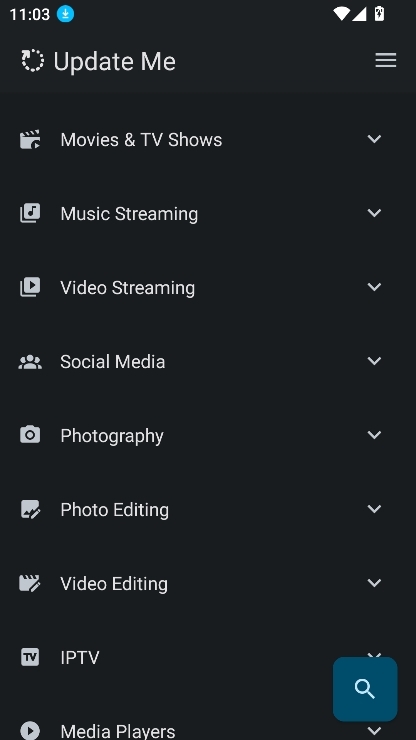Open the Music Streaming category
This screenshot has height=740, width=416.
click(x=208, y=214)
